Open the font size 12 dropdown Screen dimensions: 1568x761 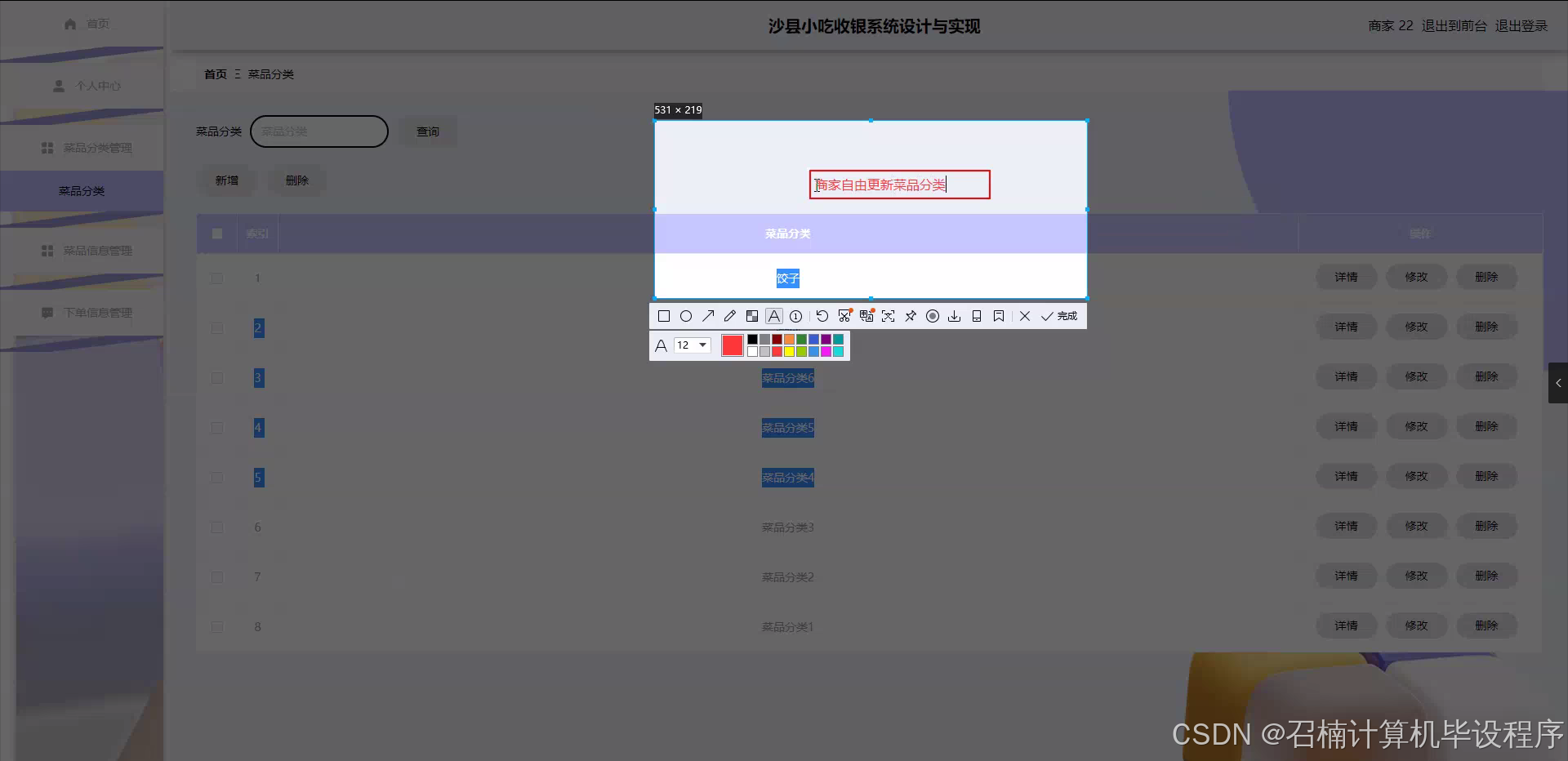click(691, 345)
